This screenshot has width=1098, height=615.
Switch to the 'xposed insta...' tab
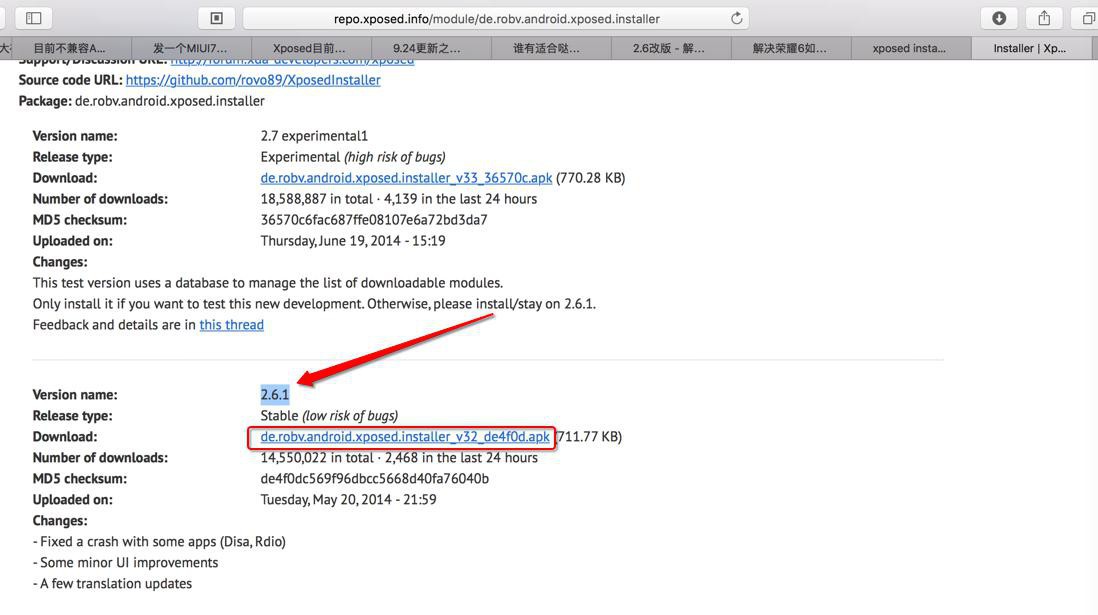[909, 48]
